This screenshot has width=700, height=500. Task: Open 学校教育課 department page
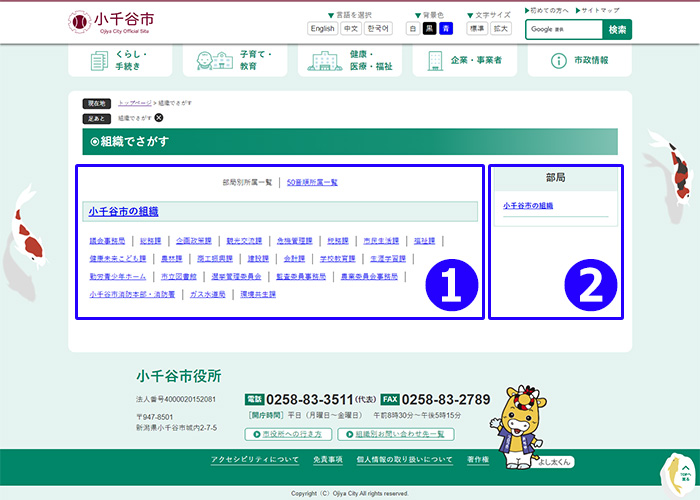(x=338, y=258)
